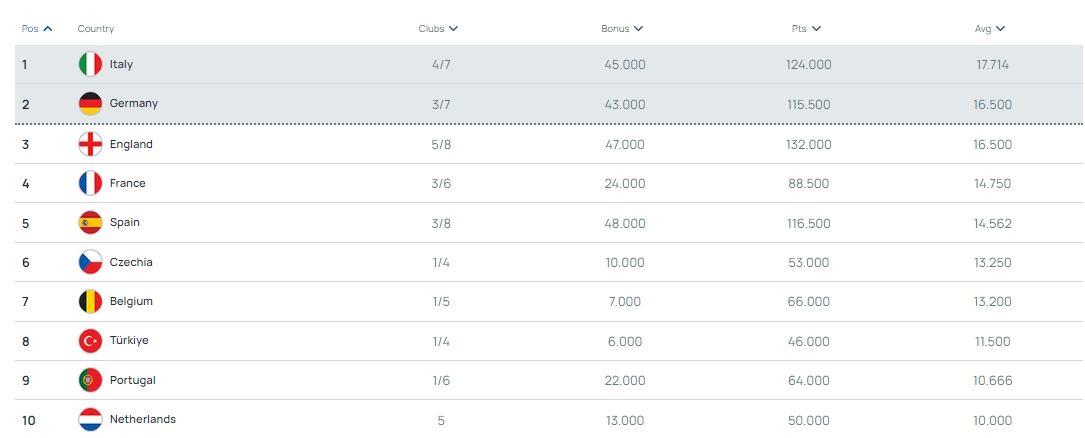Sort table by Pts column
This screenshot has height=438, width=1085.
tap(806, 29)
